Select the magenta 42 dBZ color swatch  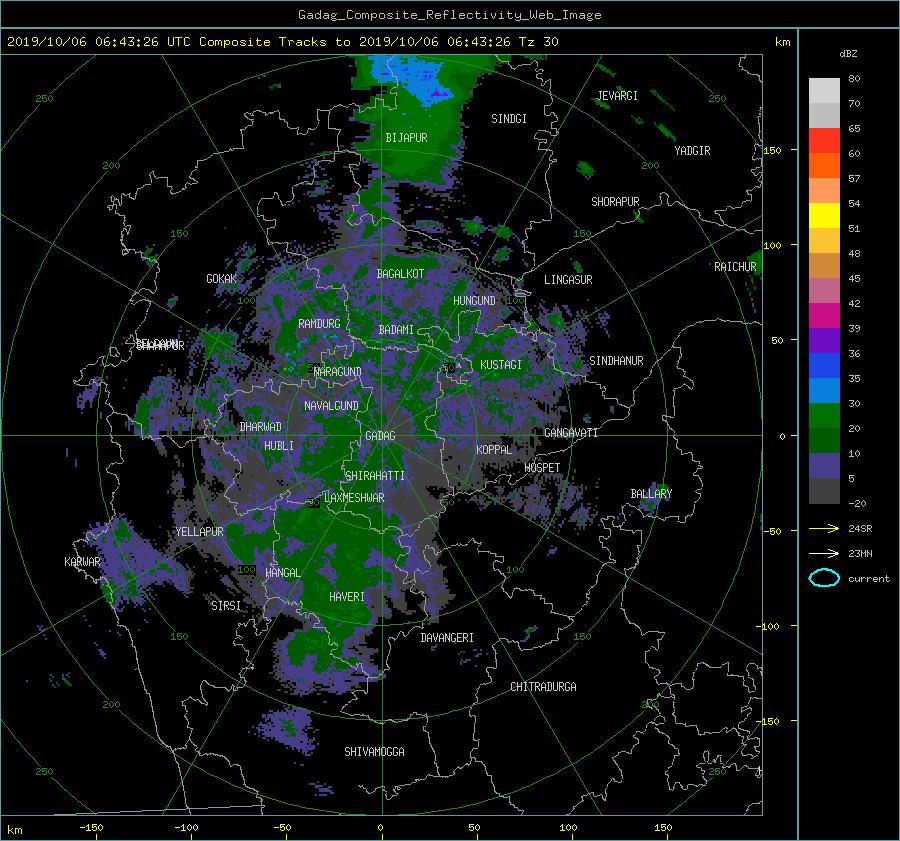(824, 316)
